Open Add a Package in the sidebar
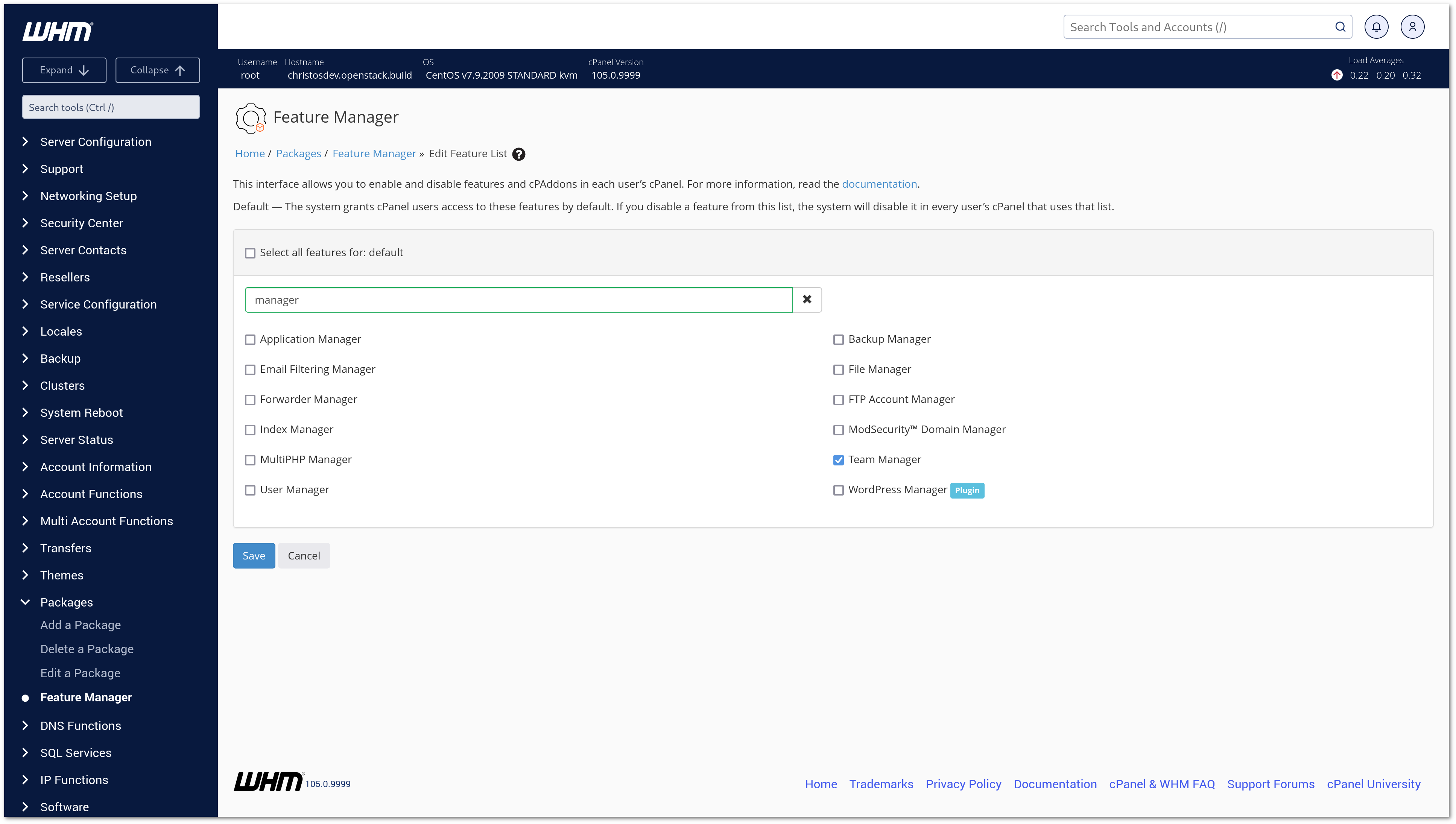Screen dimensions: 1456x824 point(81,625)
